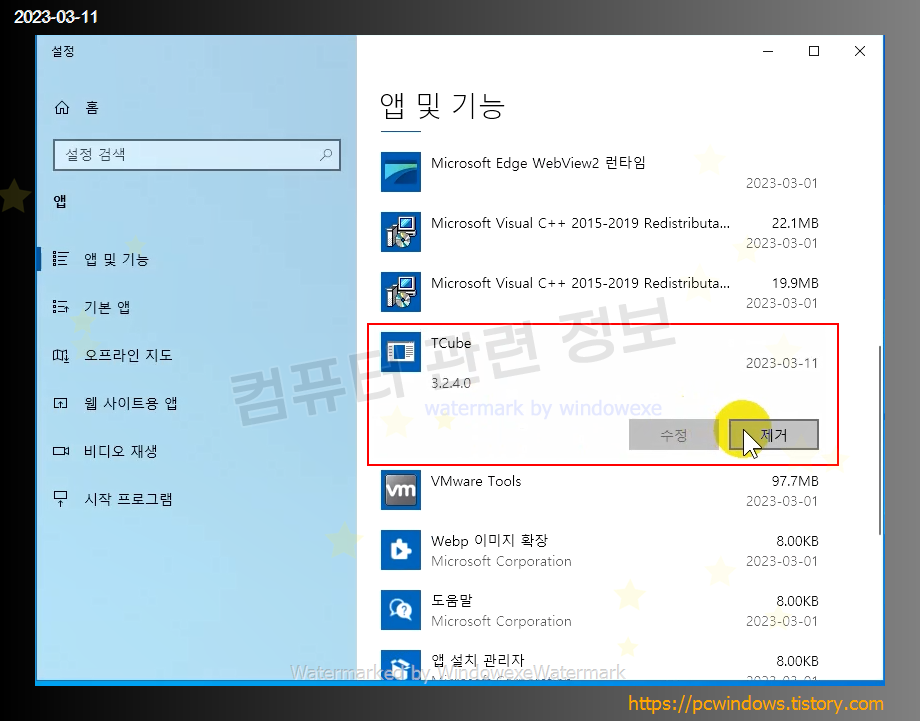Open 기본 앱 sidebar entry

(107, 307)
